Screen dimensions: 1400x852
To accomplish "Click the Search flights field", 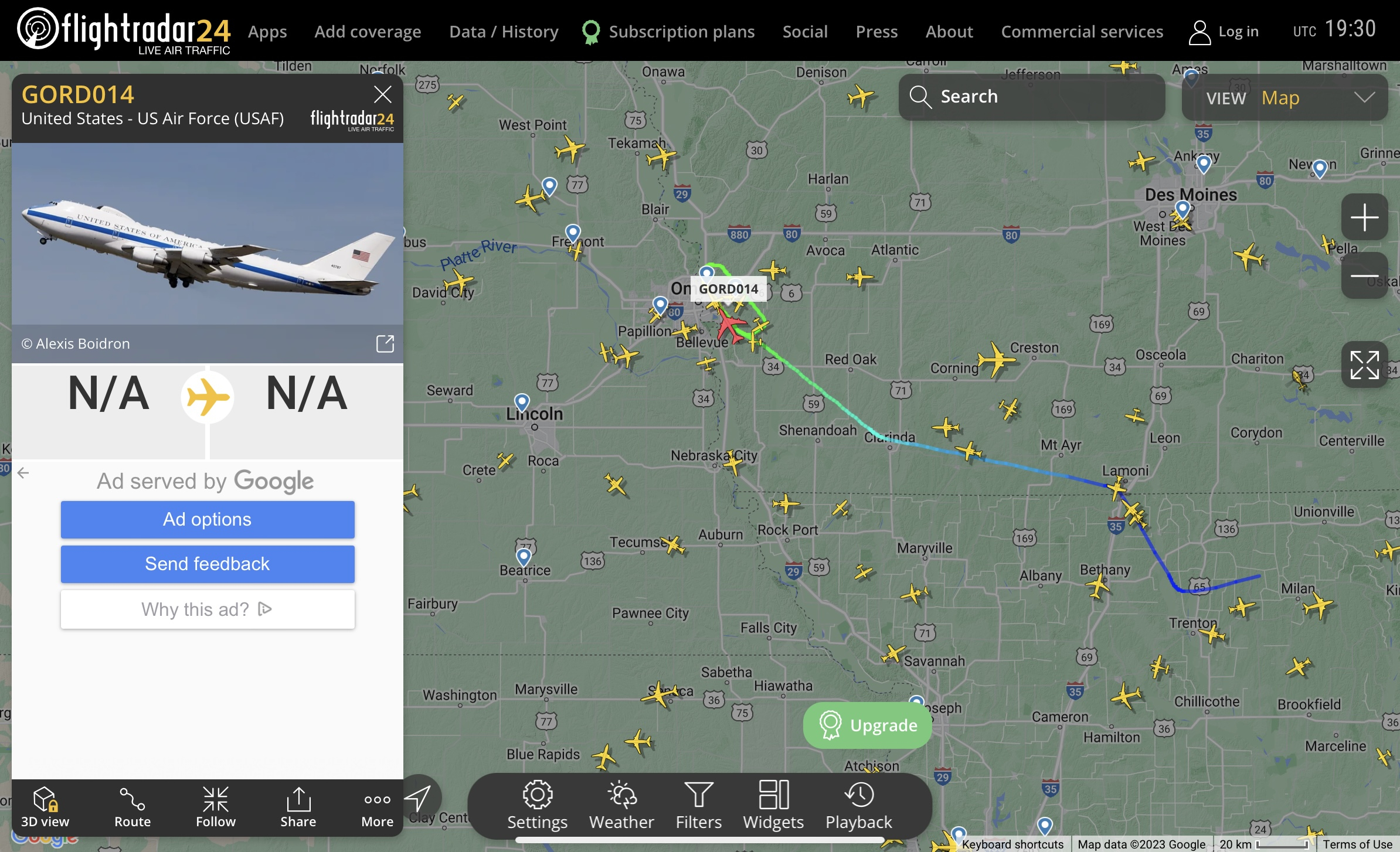I will pos(1032,97).
